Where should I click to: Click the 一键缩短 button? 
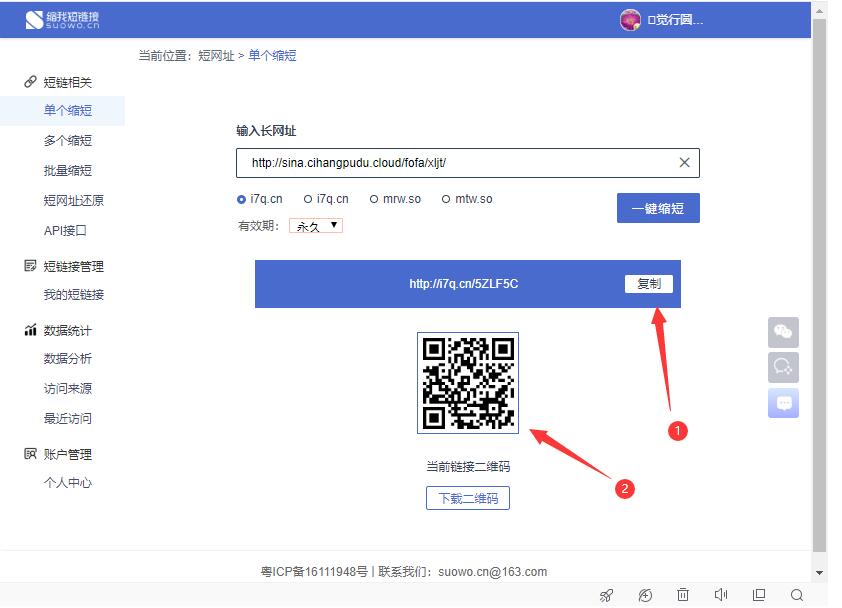point(658,208)
